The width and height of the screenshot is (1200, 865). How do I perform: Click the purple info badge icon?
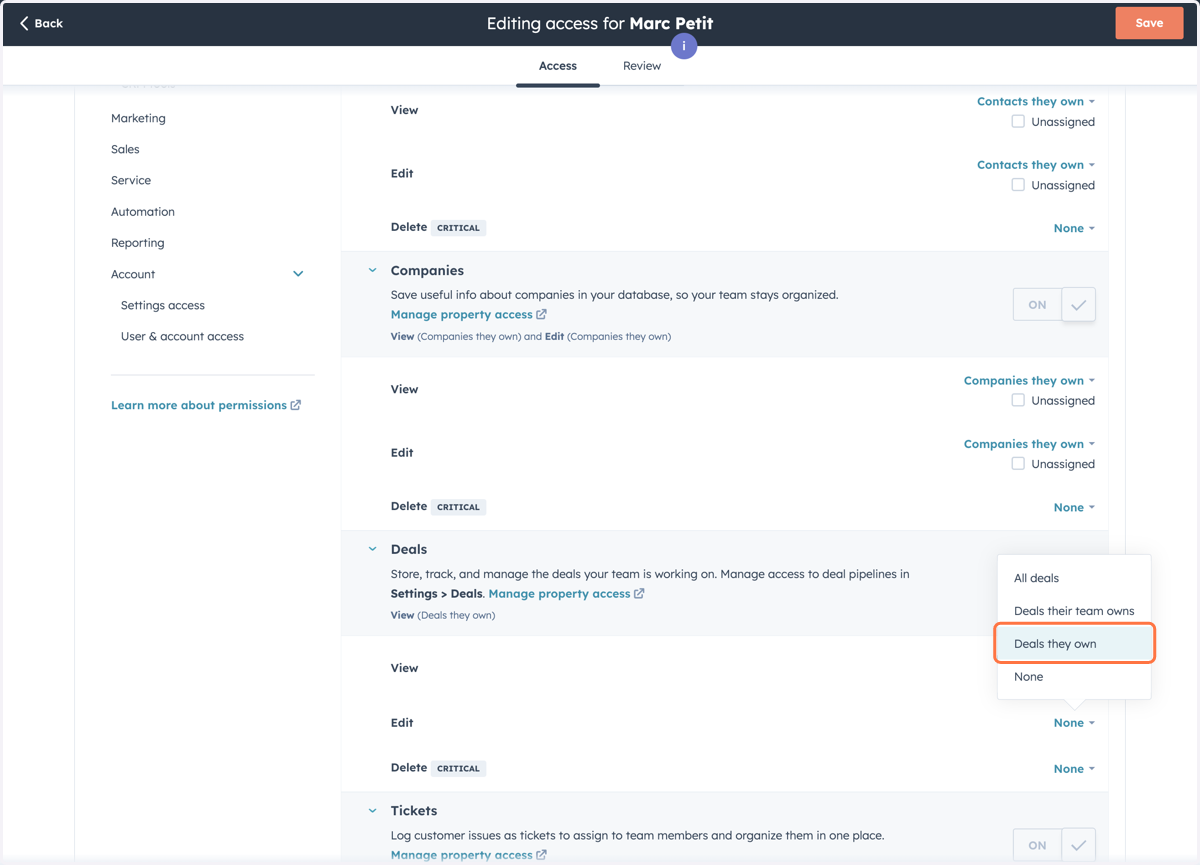tap(684, 46)
